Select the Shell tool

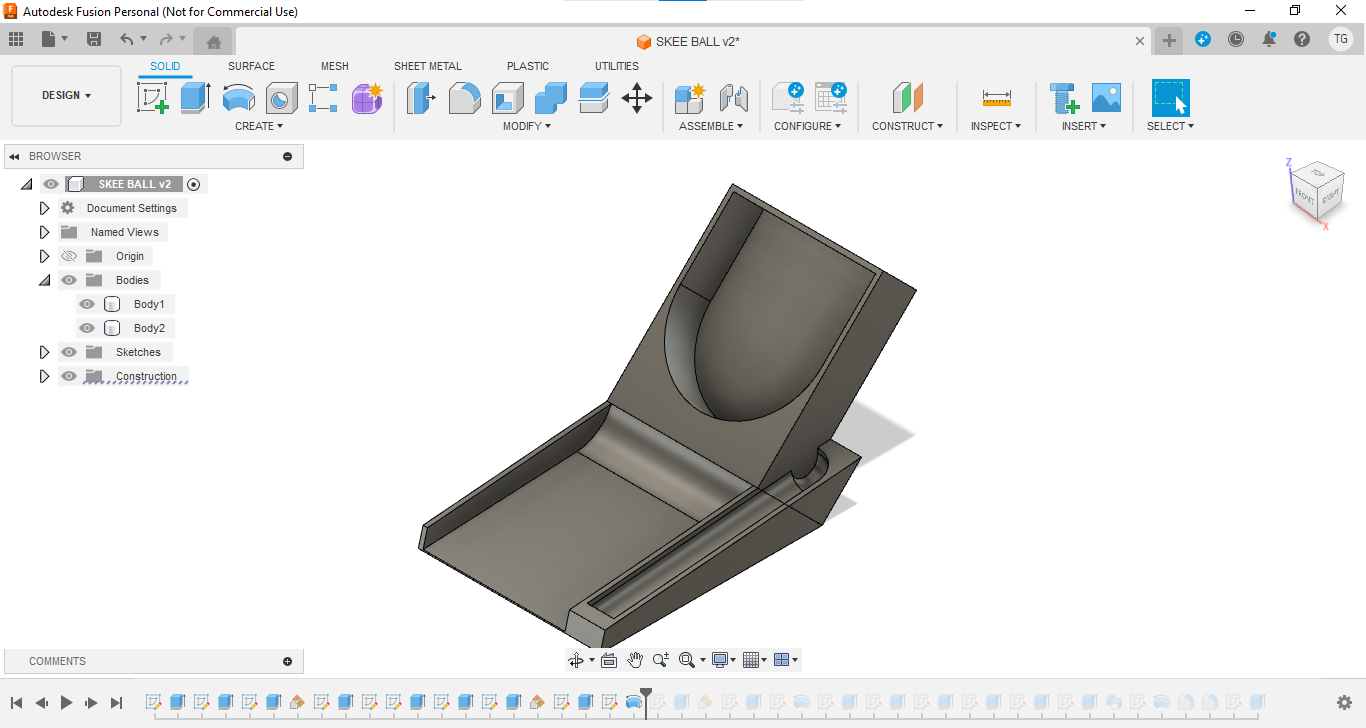tap(507, 98)
